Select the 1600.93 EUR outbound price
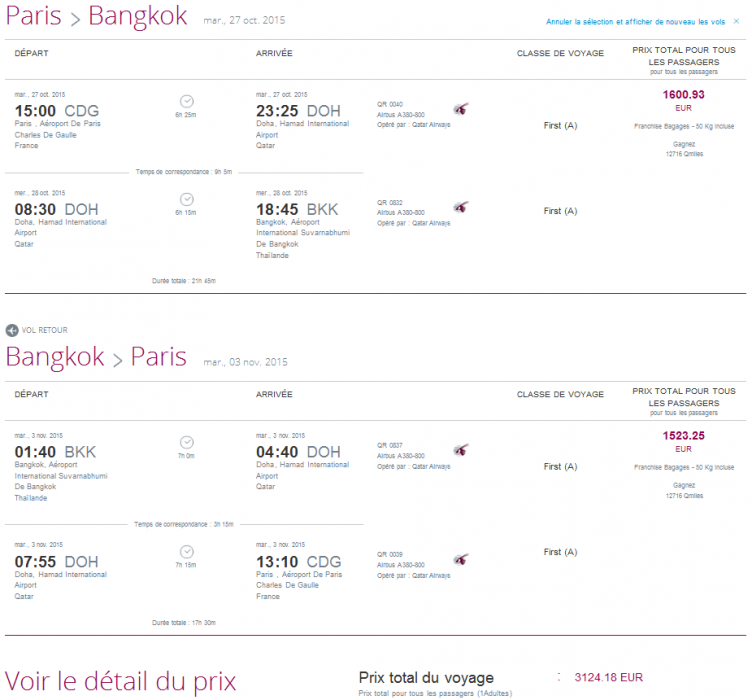Screen dimensions: 752x700 [x=683, y=95]
